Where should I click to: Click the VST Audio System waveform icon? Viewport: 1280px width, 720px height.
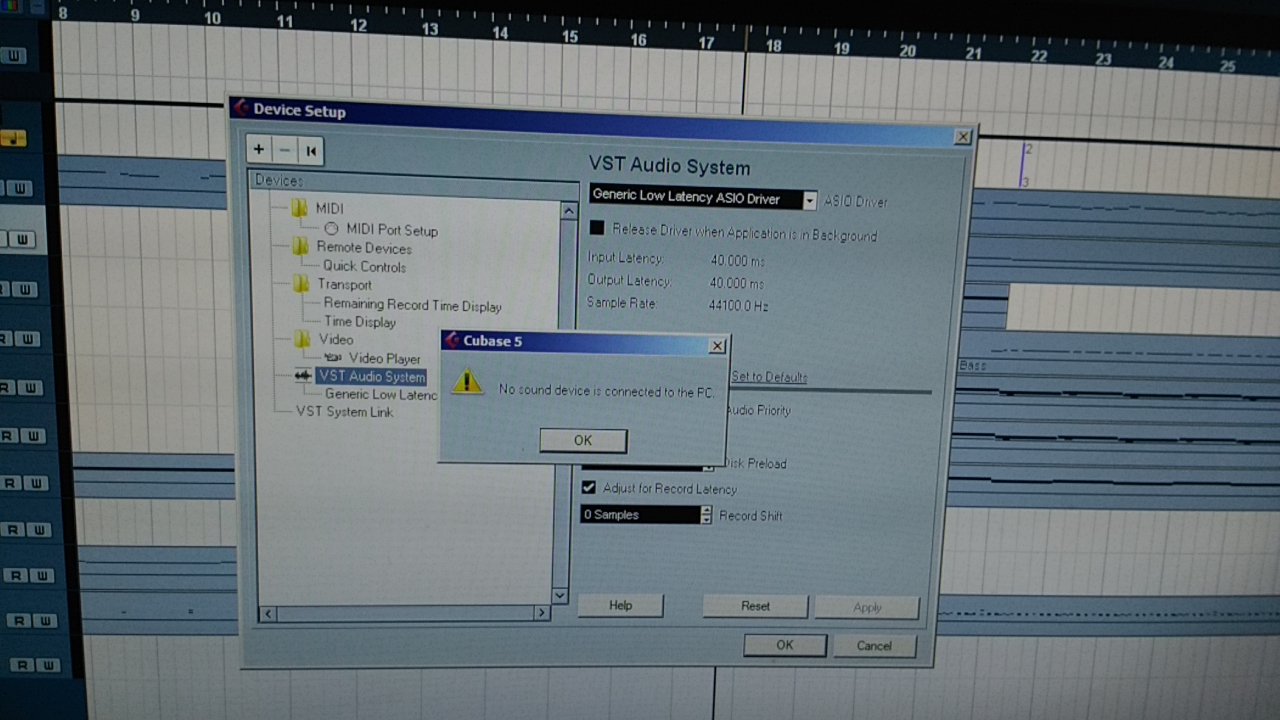pyautogui.click(x=303, y=376)
